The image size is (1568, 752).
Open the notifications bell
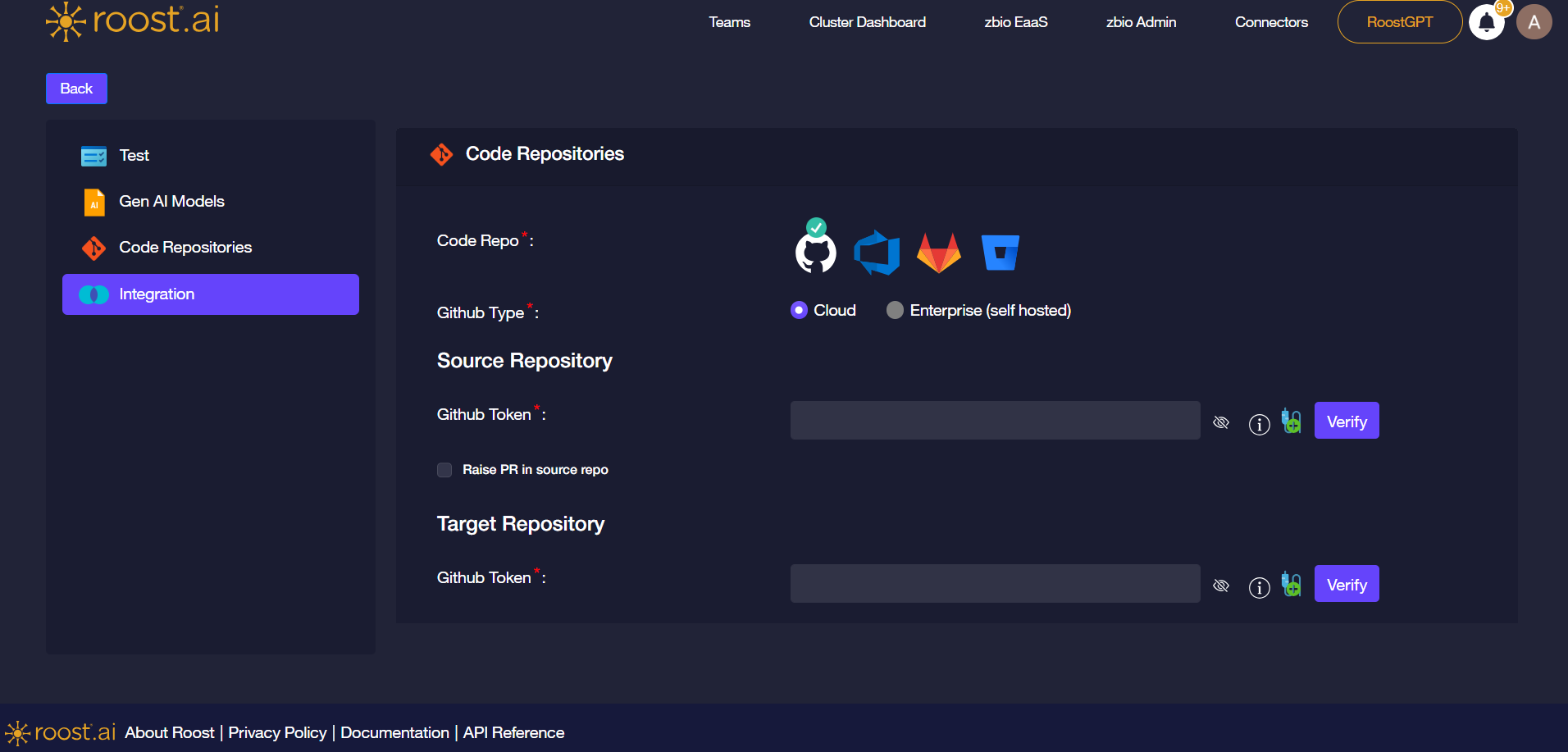(1486, 22)
